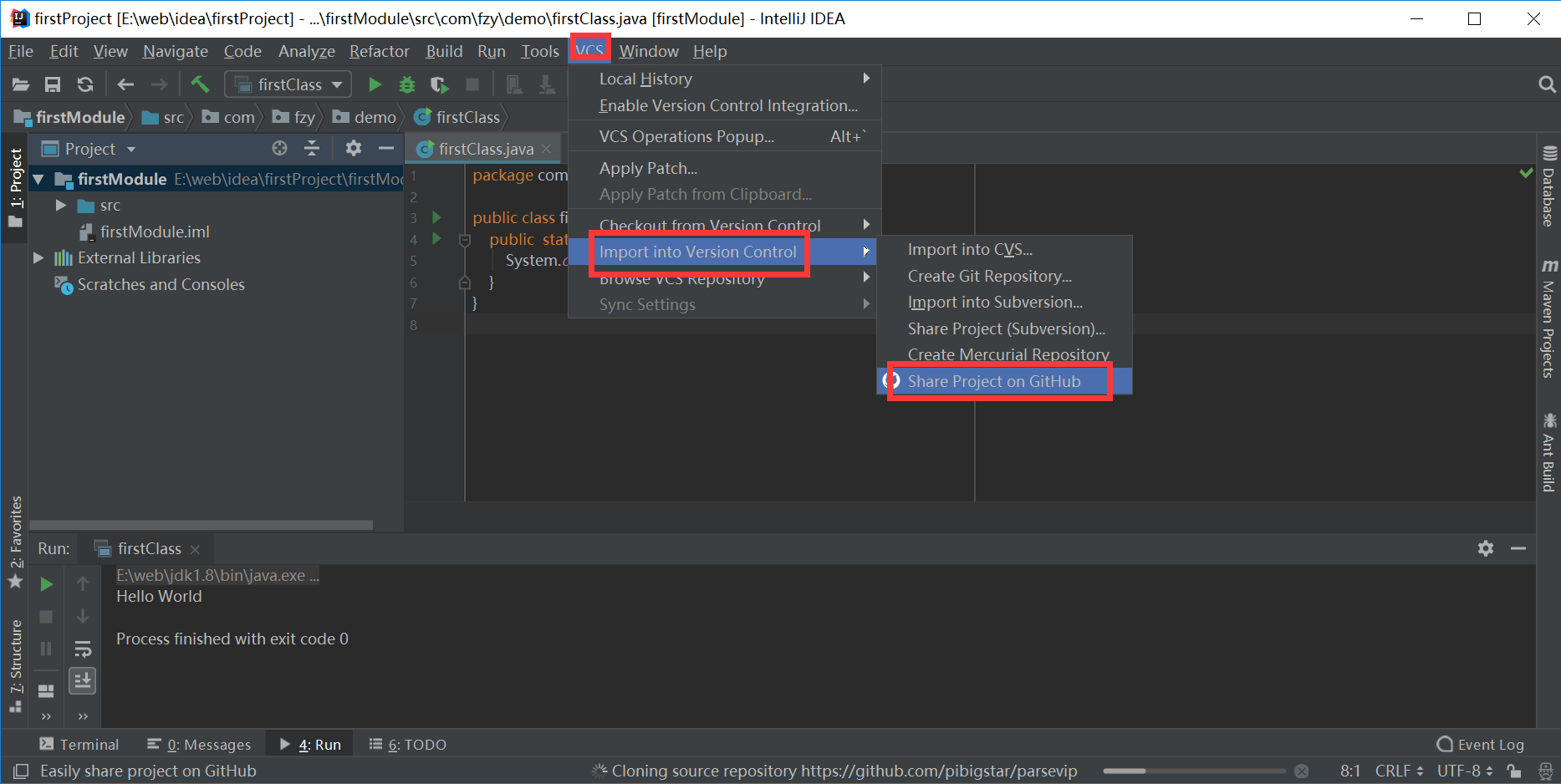Switch to the Terminal tab
Image resolution: width=1561 pixels, height=784 pixels.
(79, 744)
